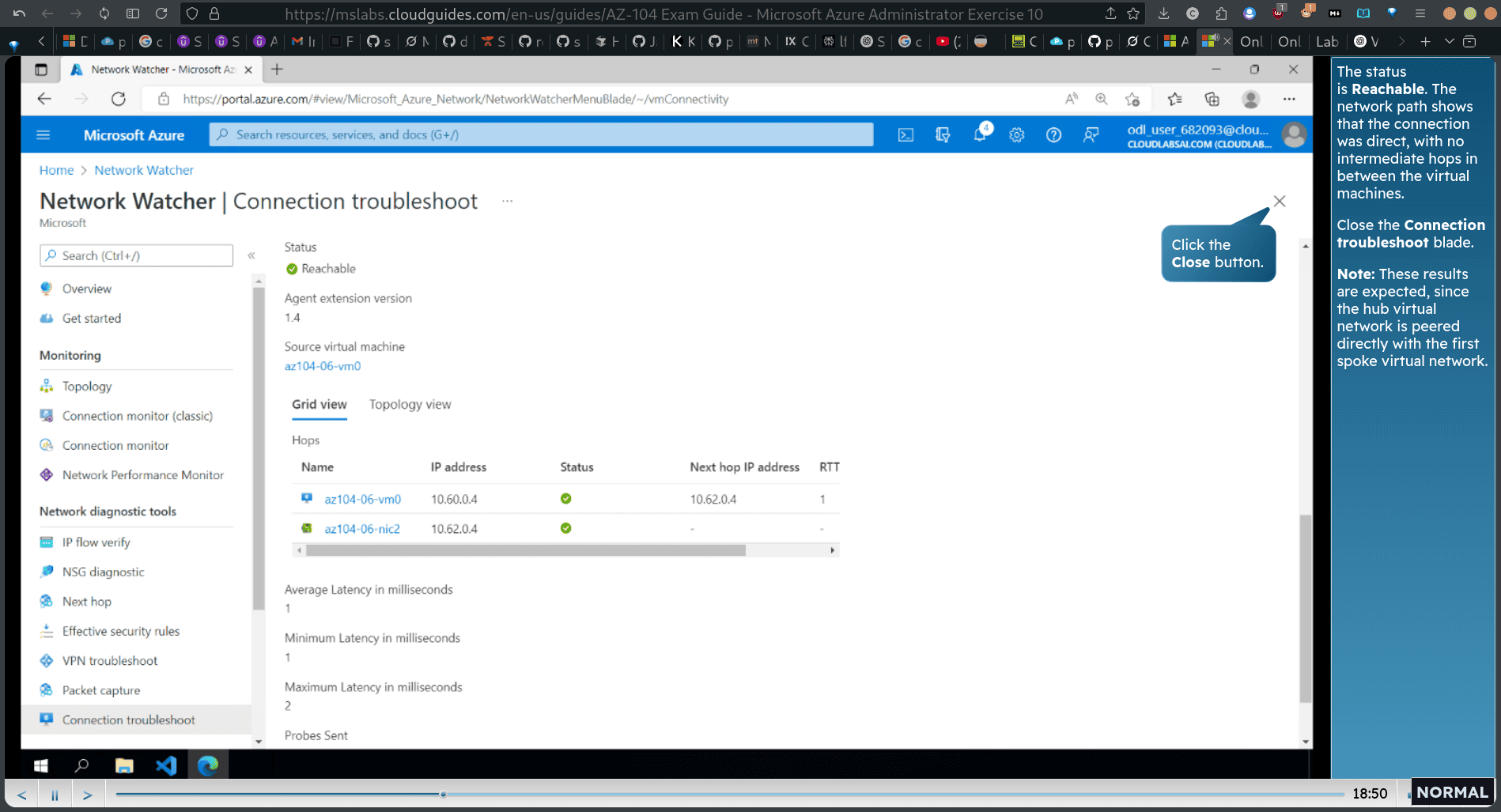Click right arrow of hops table scrollbar
The image size is (1501, 812).
tap(832, 550)
